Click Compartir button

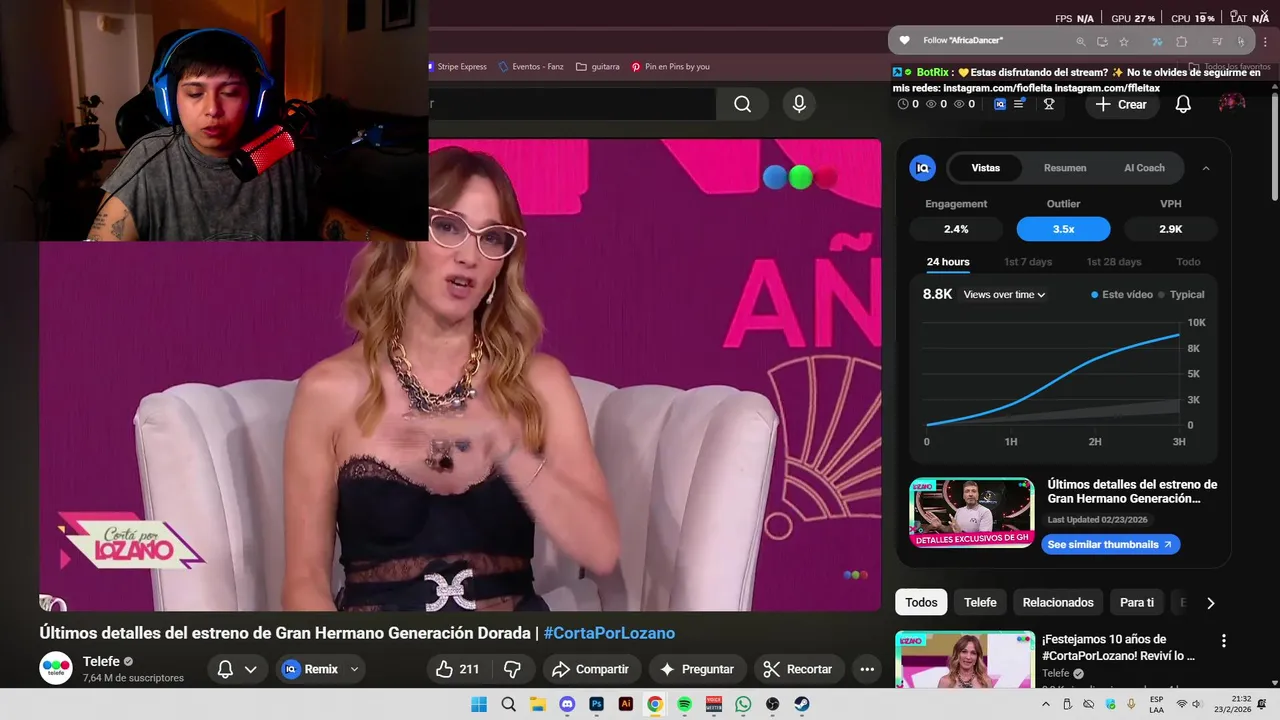click(x=591, y=669)
